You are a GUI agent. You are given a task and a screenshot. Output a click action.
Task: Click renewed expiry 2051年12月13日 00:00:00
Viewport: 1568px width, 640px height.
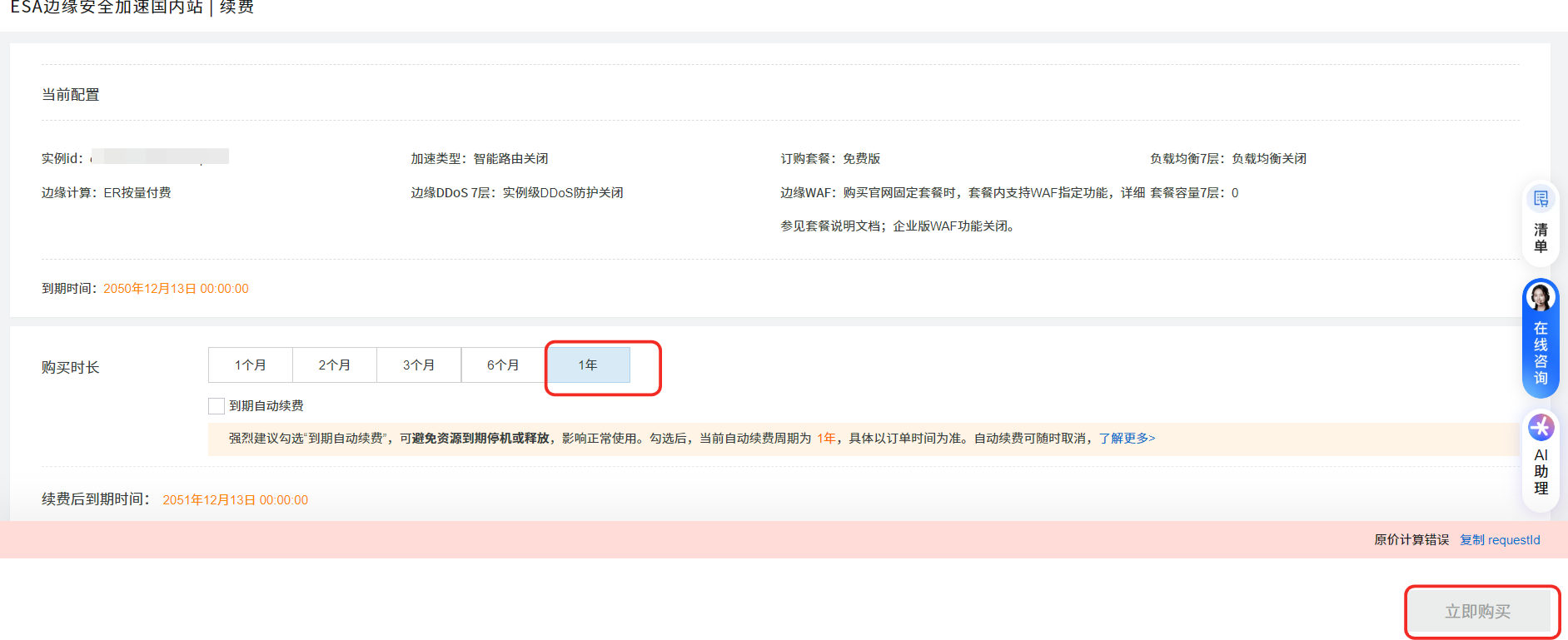click(x=236, y=500)
